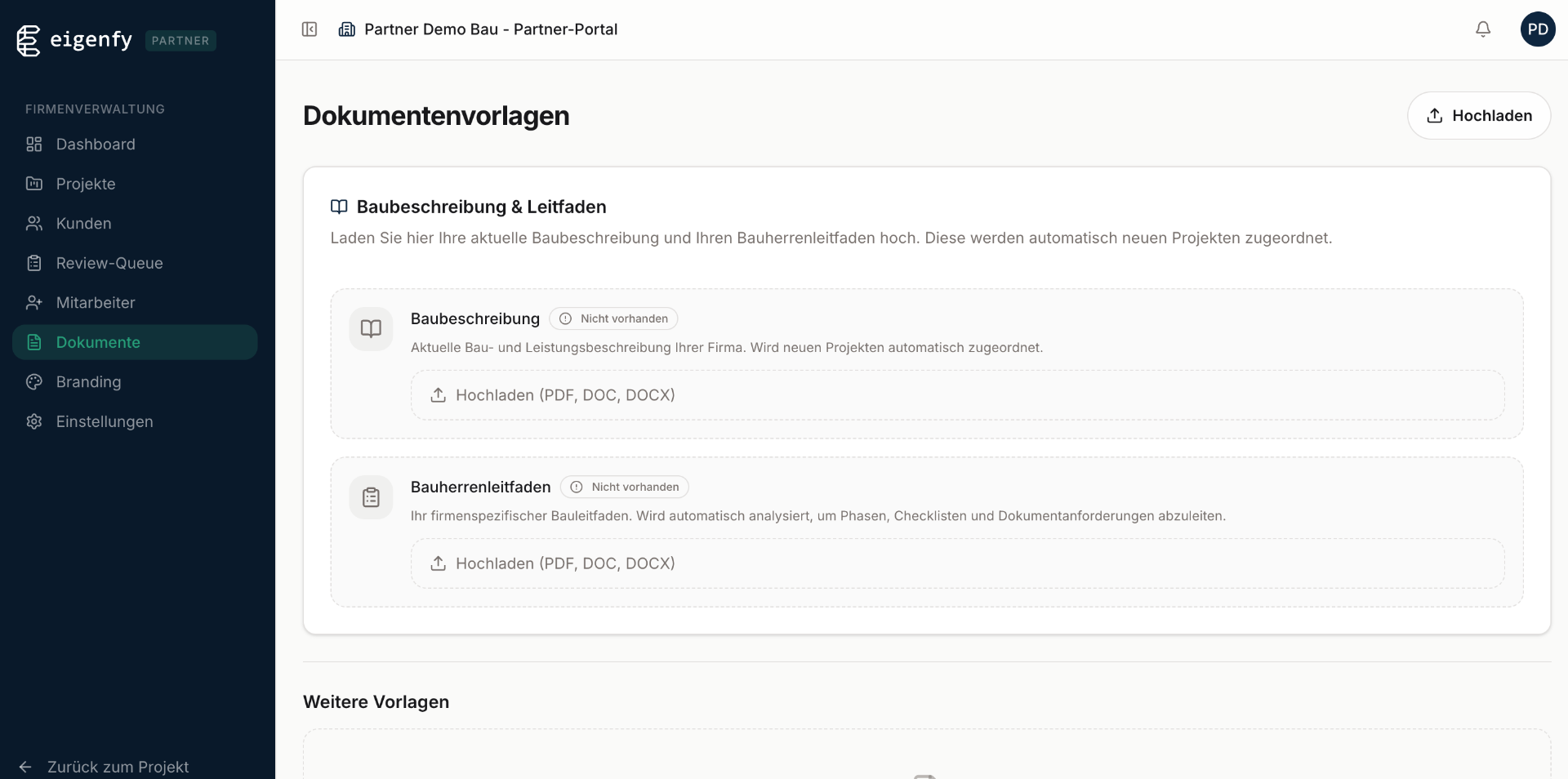This screenshot has height=779, width=1568.
Task: Open Einstellungen in sidebar
Action: [105, 421]
